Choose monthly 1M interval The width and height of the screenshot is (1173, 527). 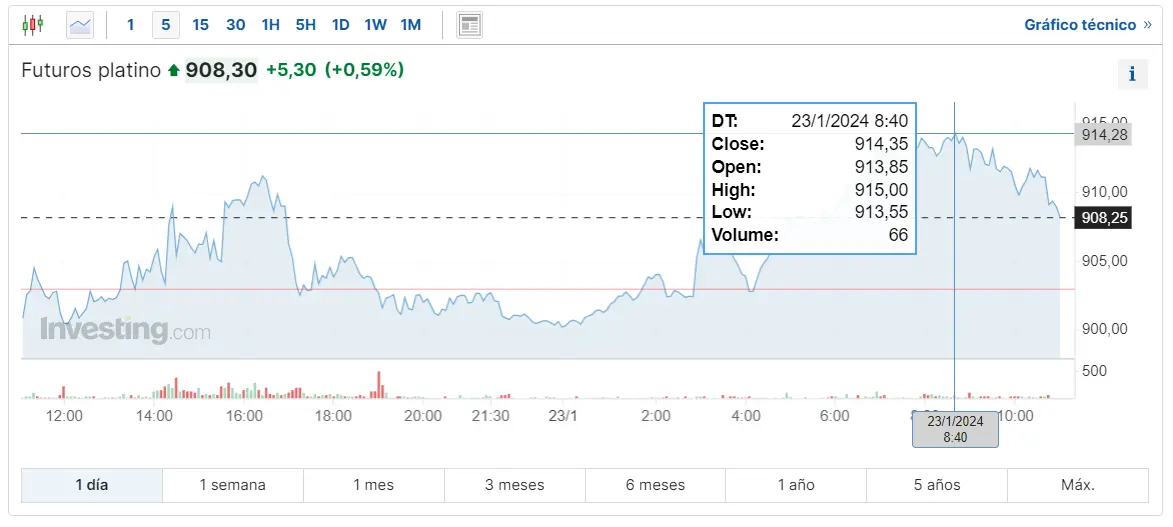coord(411,25)
